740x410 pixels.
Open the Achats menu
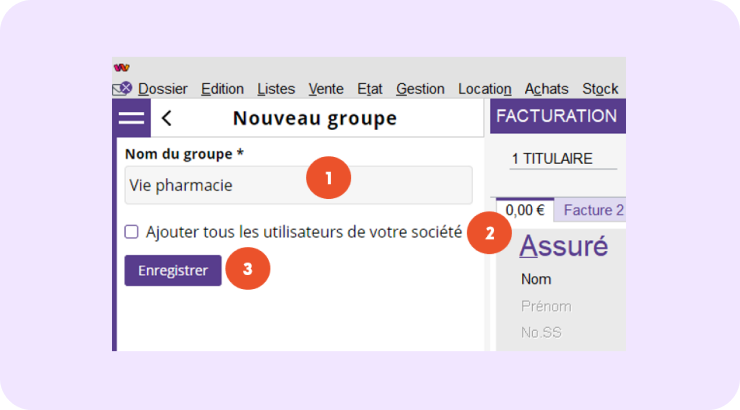pos(546,89)
